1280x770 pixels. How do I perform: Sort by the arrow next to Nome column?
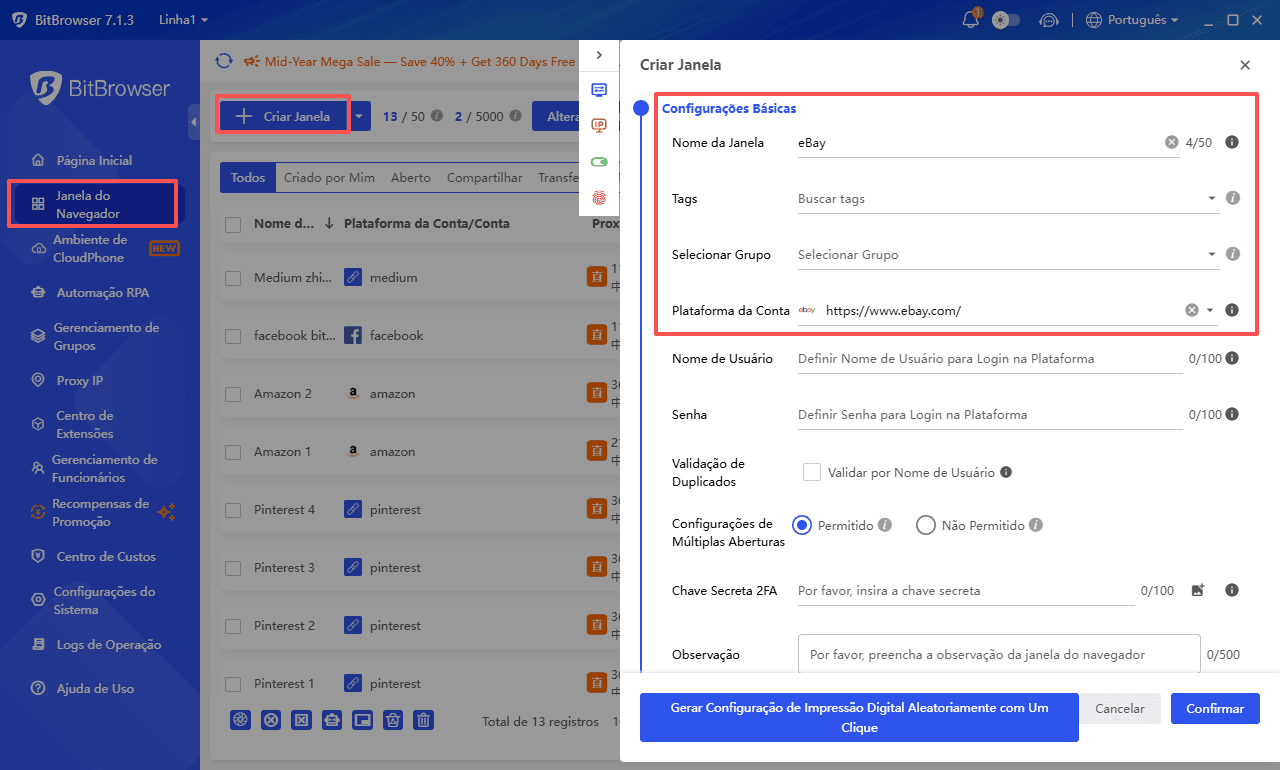(329, 224)
